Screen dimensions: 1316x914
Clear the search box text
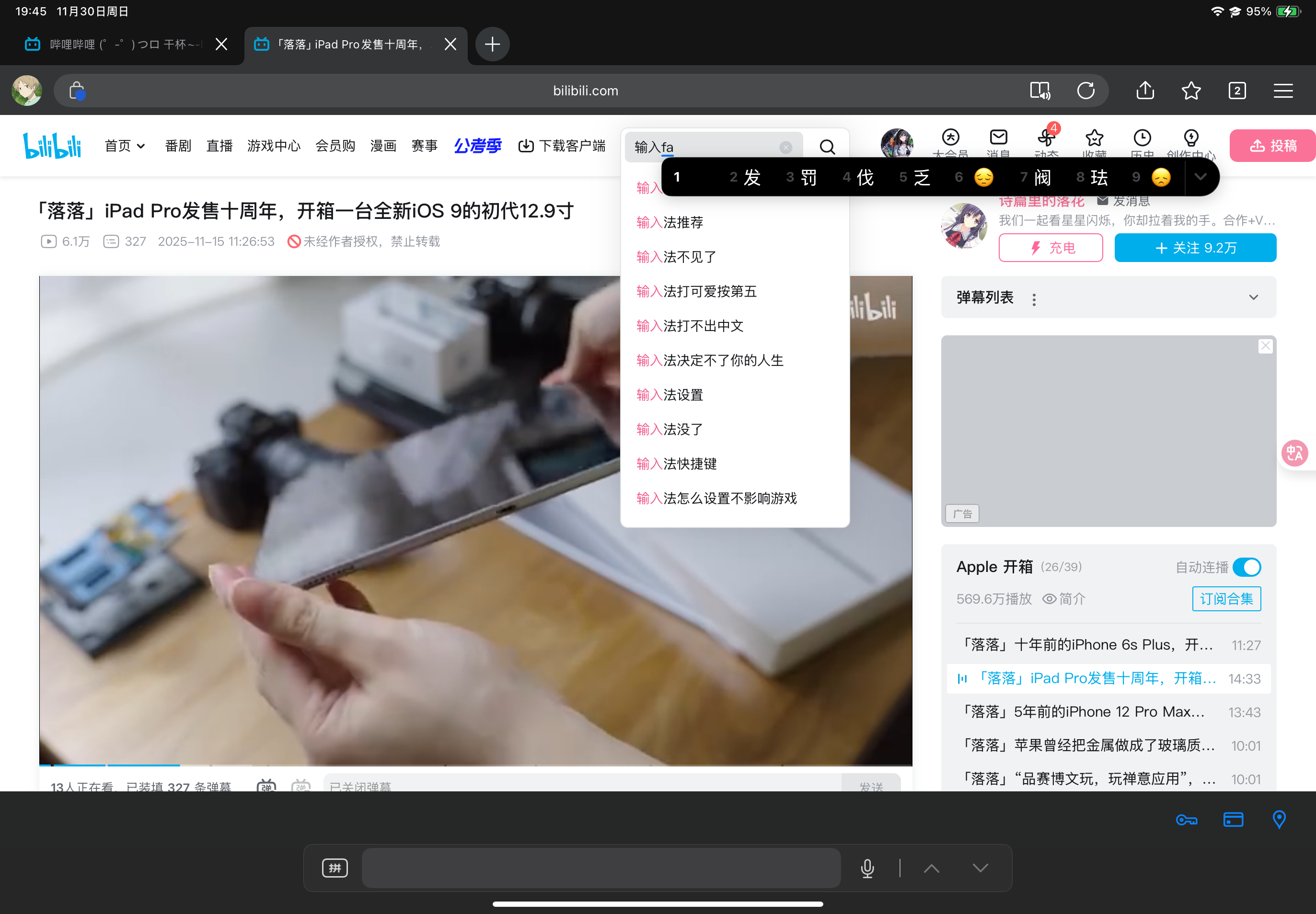(x=785, y=147)
